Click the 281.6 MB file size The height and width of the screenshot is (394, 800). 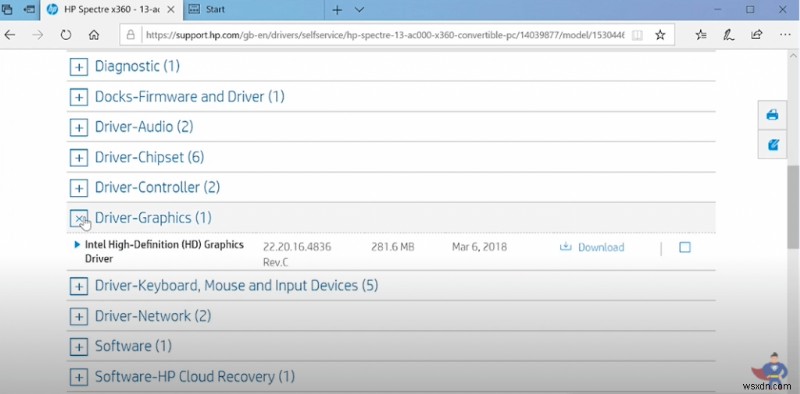(x=393, y=247)
